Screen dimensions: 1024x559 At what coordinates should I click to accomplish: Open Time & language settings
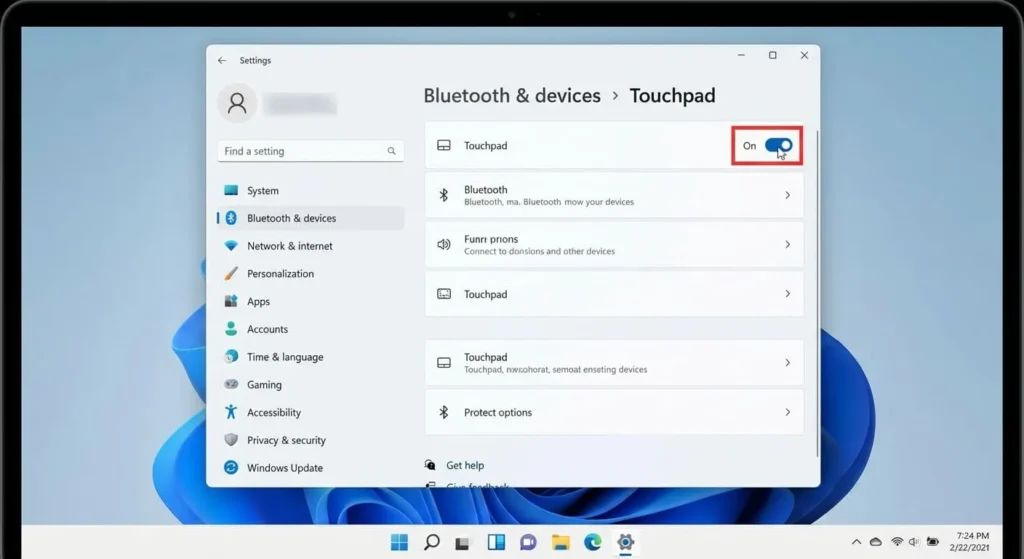coord(310,357)
